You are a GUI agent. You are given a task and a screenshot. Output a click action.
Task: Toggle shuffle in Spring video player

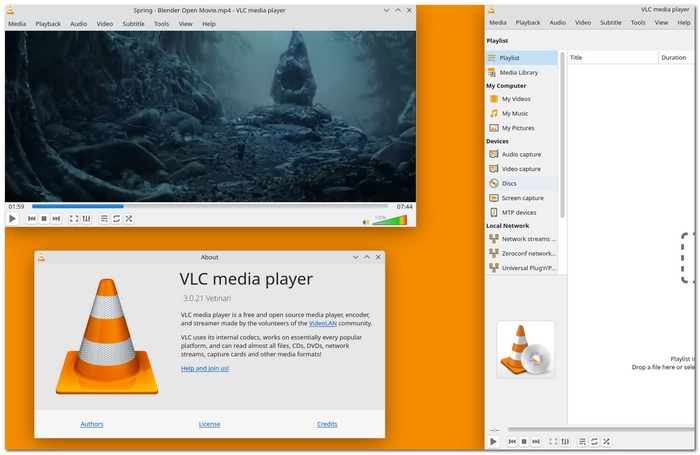(129, 219)
